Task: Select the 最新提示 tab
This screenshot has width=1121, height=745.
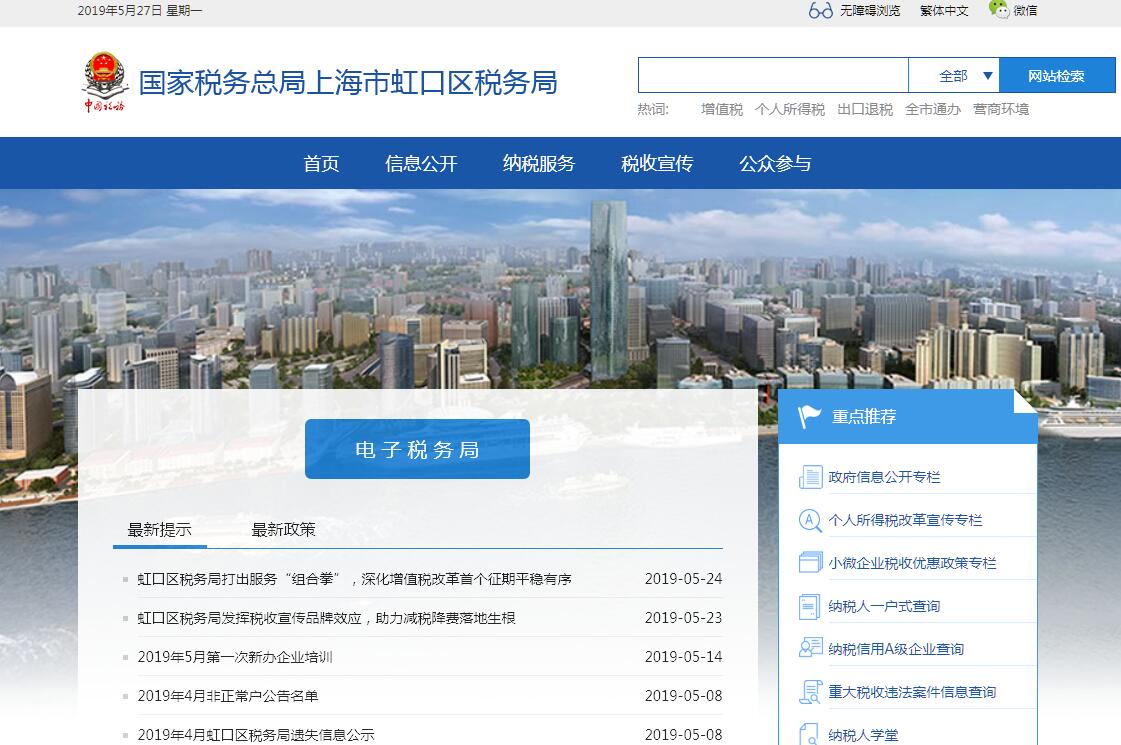Action: (x=159, y=530)
